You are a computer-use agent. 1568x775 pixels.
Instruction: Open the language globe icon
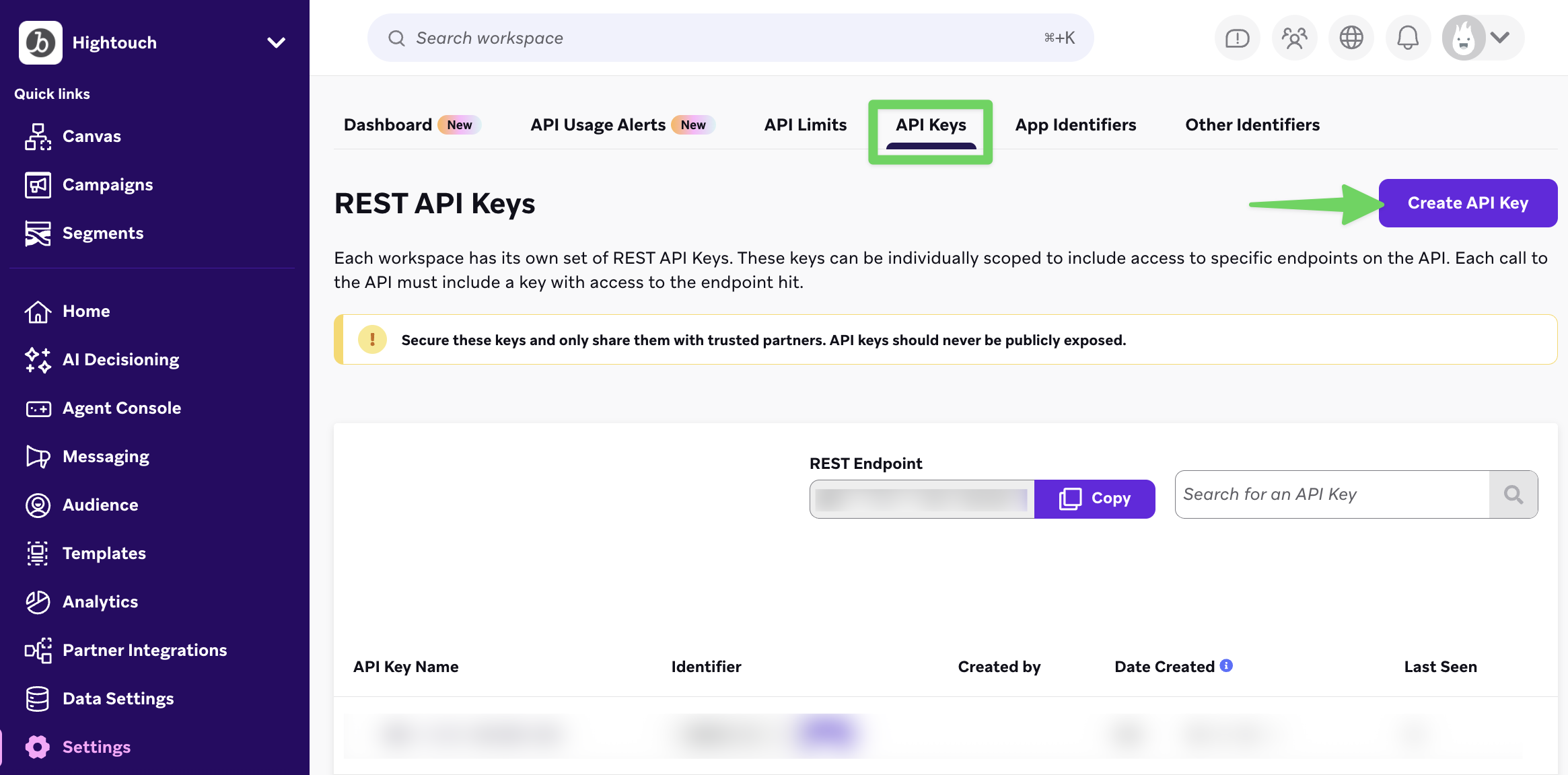1351,38
